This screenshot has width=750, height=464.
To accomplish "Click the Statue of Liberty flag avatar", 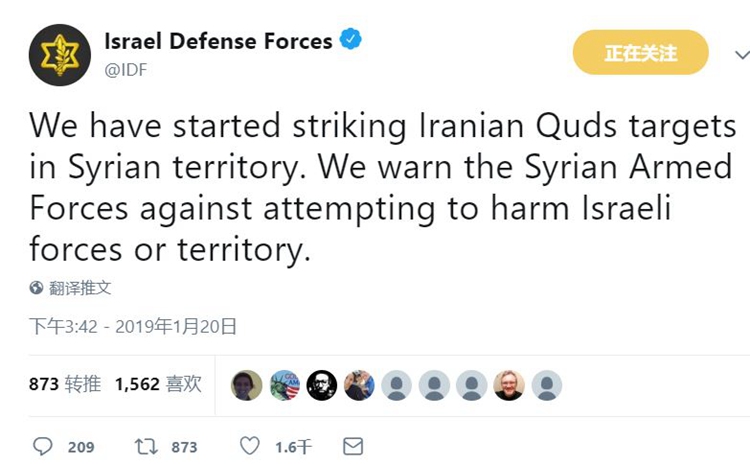I will (284, 385).
